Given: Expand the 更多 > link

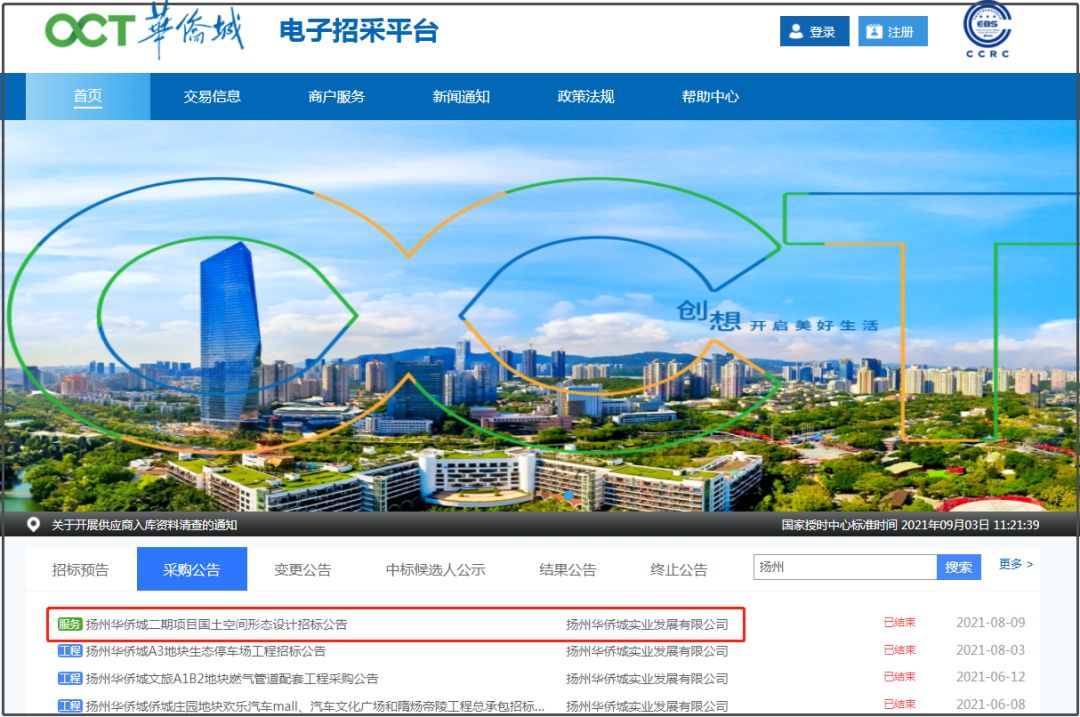Looking at the screenshot, I should (x=1015, y=565).
